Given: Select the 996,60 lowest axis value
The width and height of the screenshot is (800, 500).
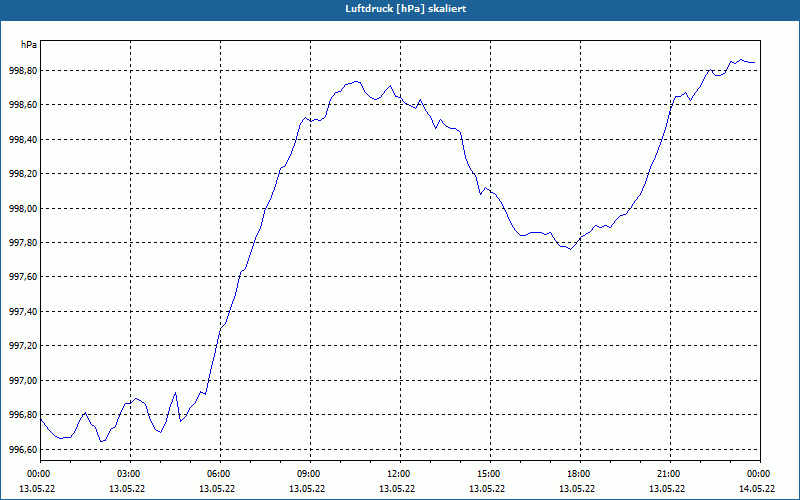Looking at the screenshot, I should coord(23,449).
